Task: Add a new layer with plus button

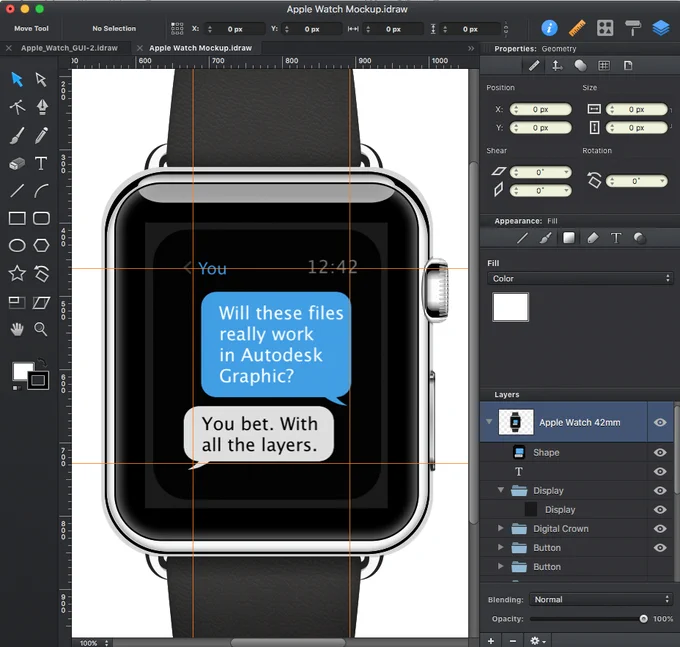Action: click(x=491, y=640)
